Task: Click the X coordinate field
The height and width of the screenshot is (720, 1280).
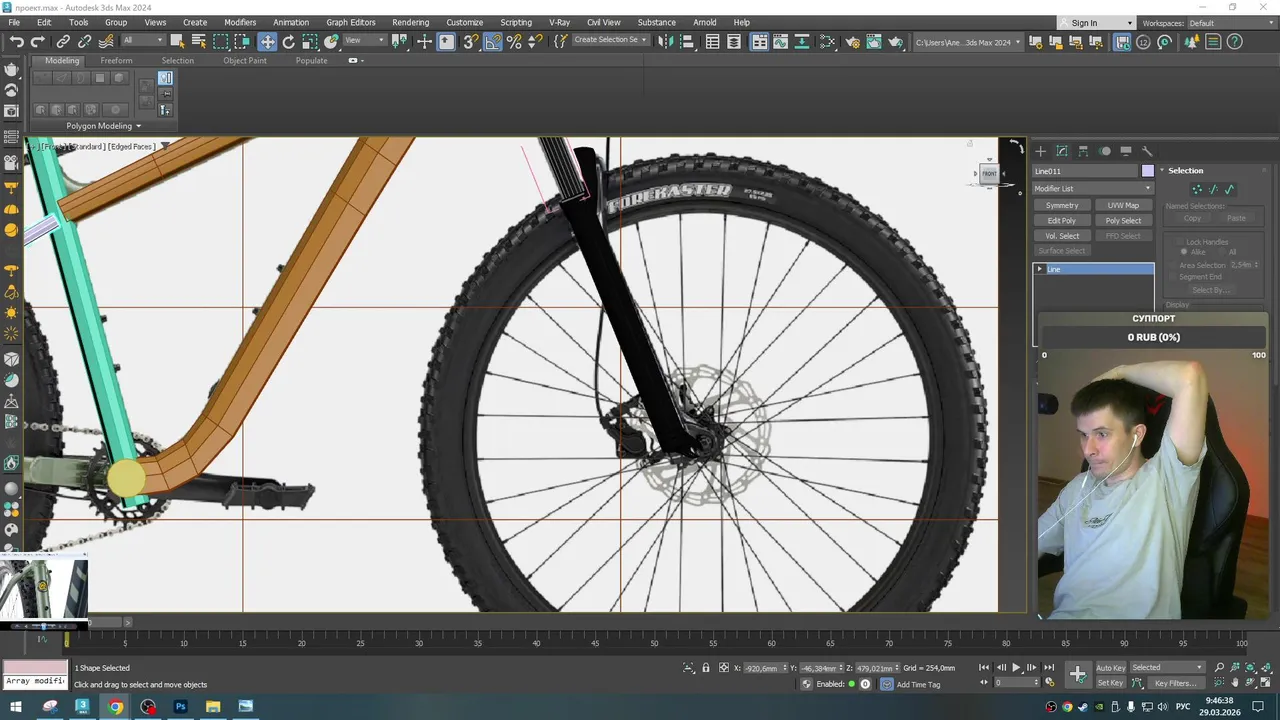Action: [764, 668]
